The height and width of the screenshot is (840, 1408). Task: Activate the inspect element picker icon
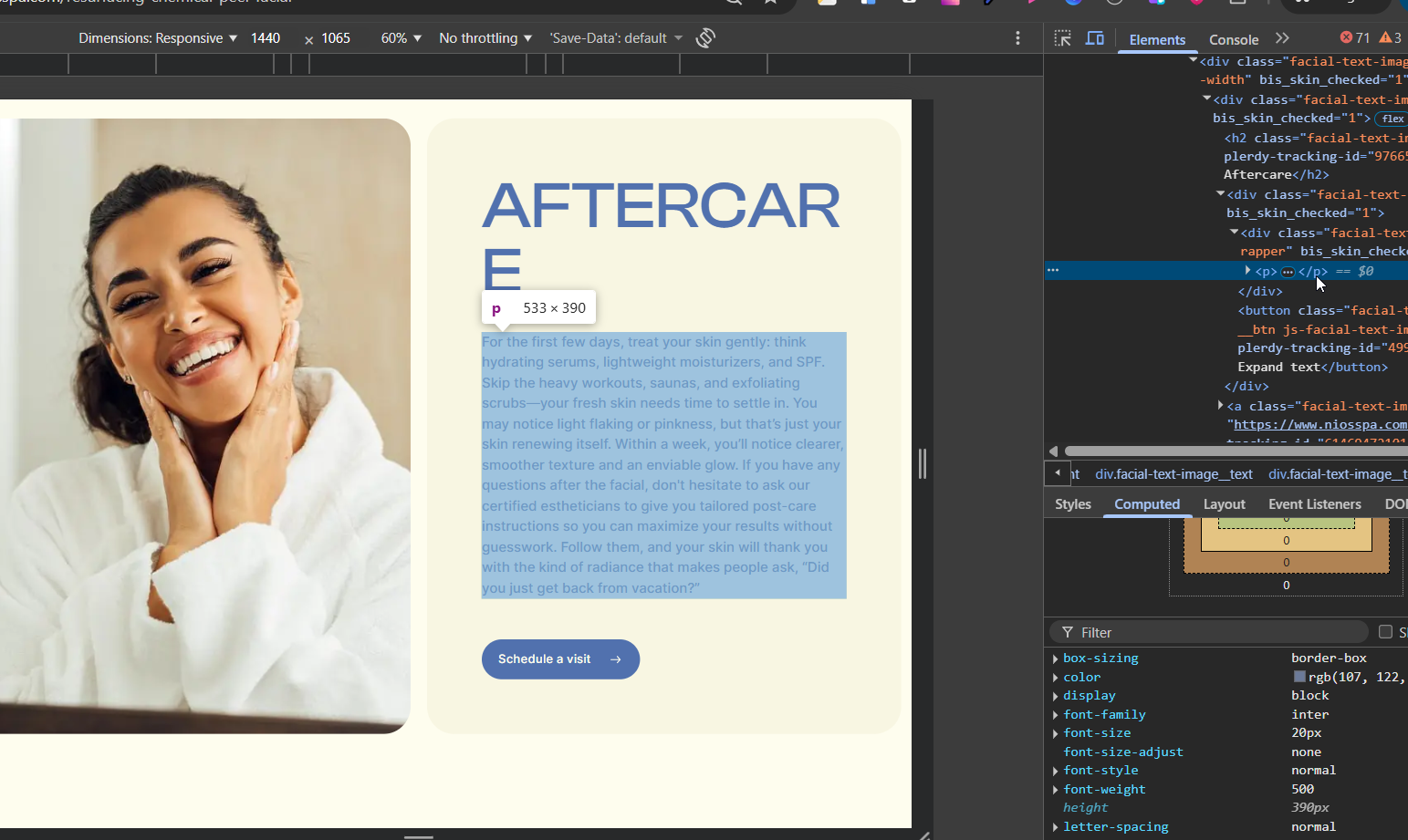coord(1062,38)
